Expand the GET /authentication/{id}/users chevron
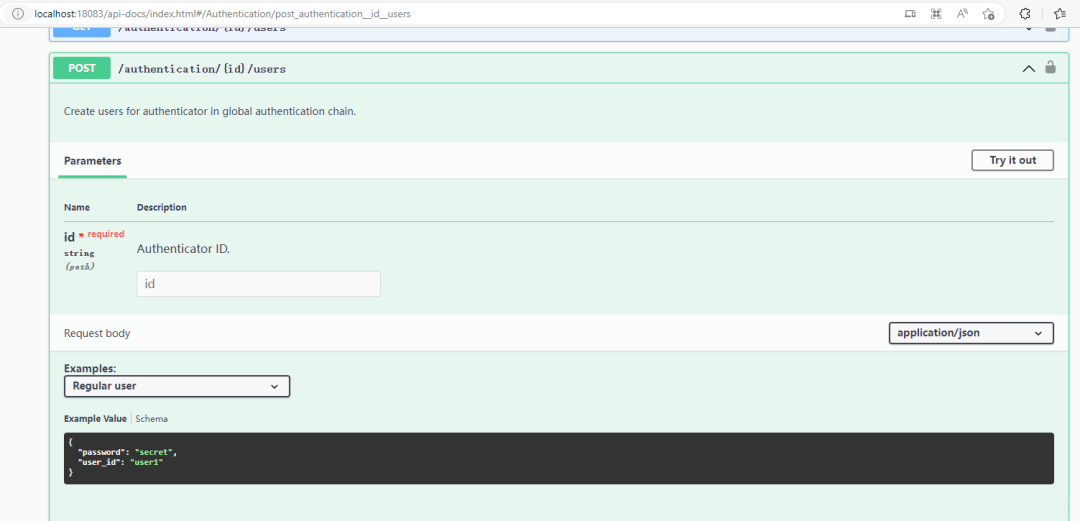Viewport: 1080px width, 521px height. pyautogui.click(x=1028, y=27)
